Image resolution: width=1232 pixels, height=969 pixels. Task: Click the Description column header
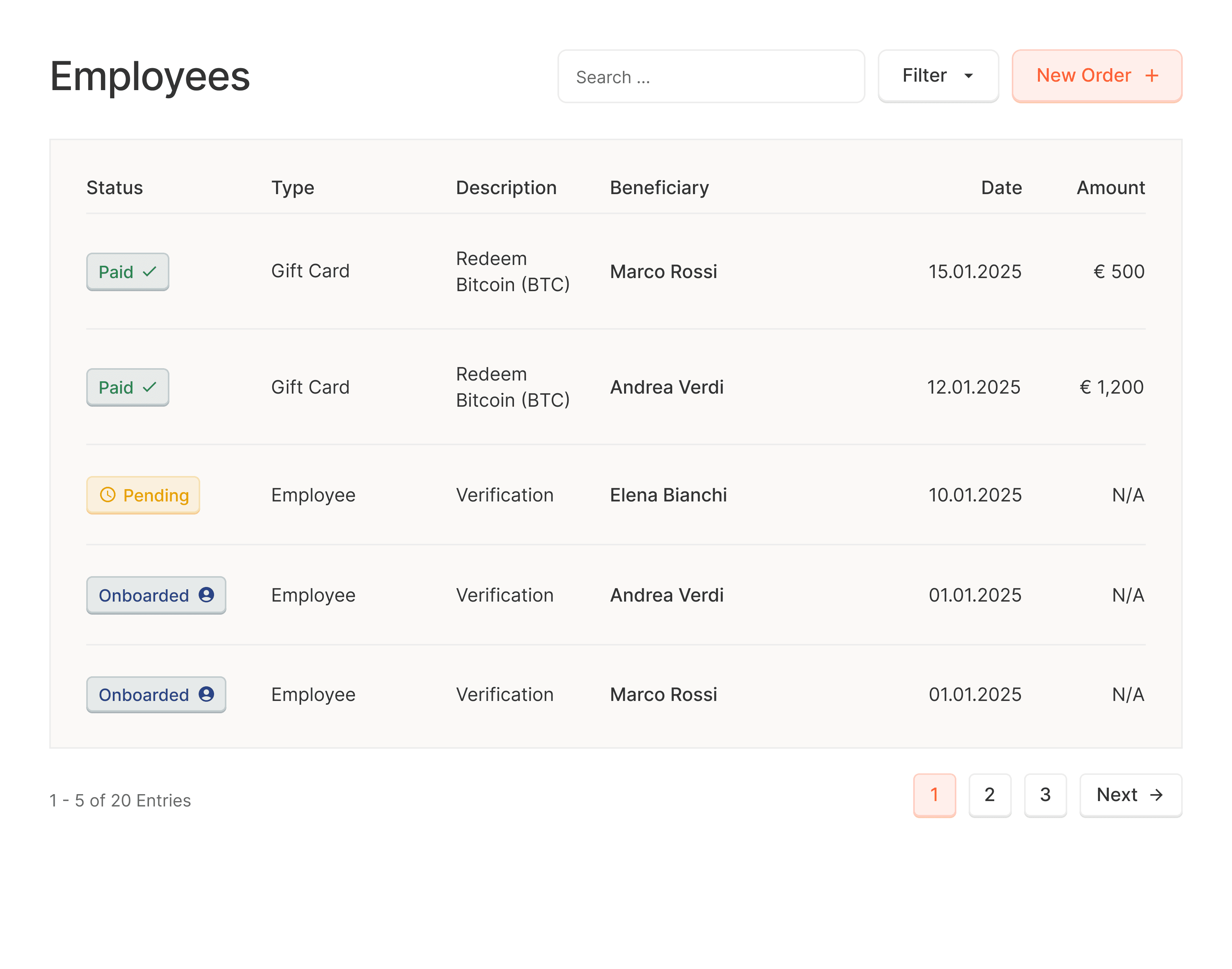[506, 188]
